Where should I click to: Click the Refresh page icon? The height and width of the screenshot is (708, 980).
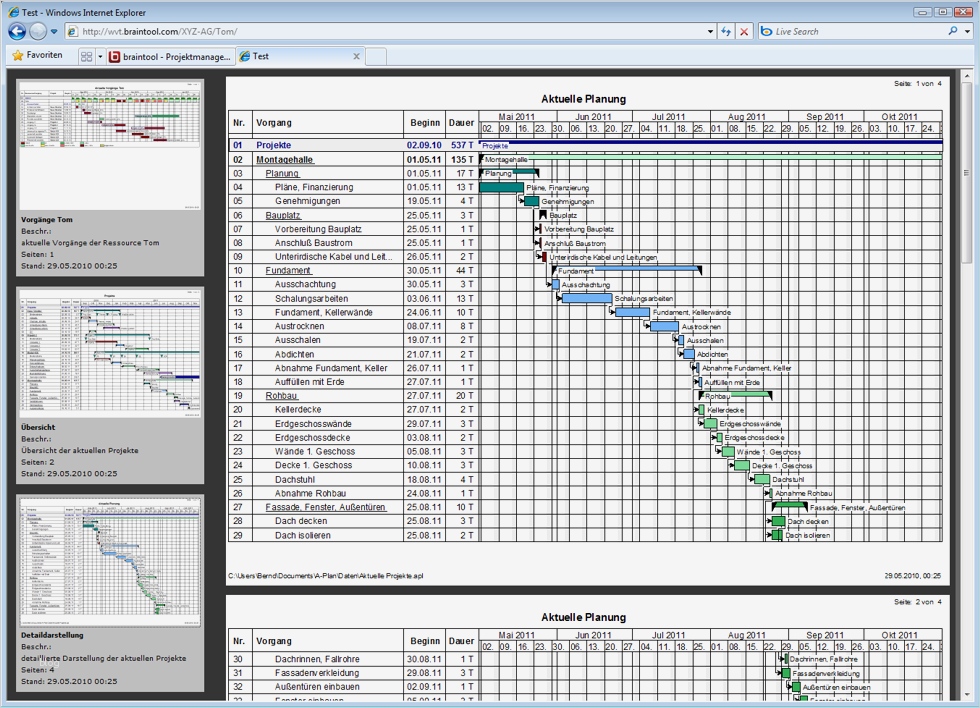726,31
